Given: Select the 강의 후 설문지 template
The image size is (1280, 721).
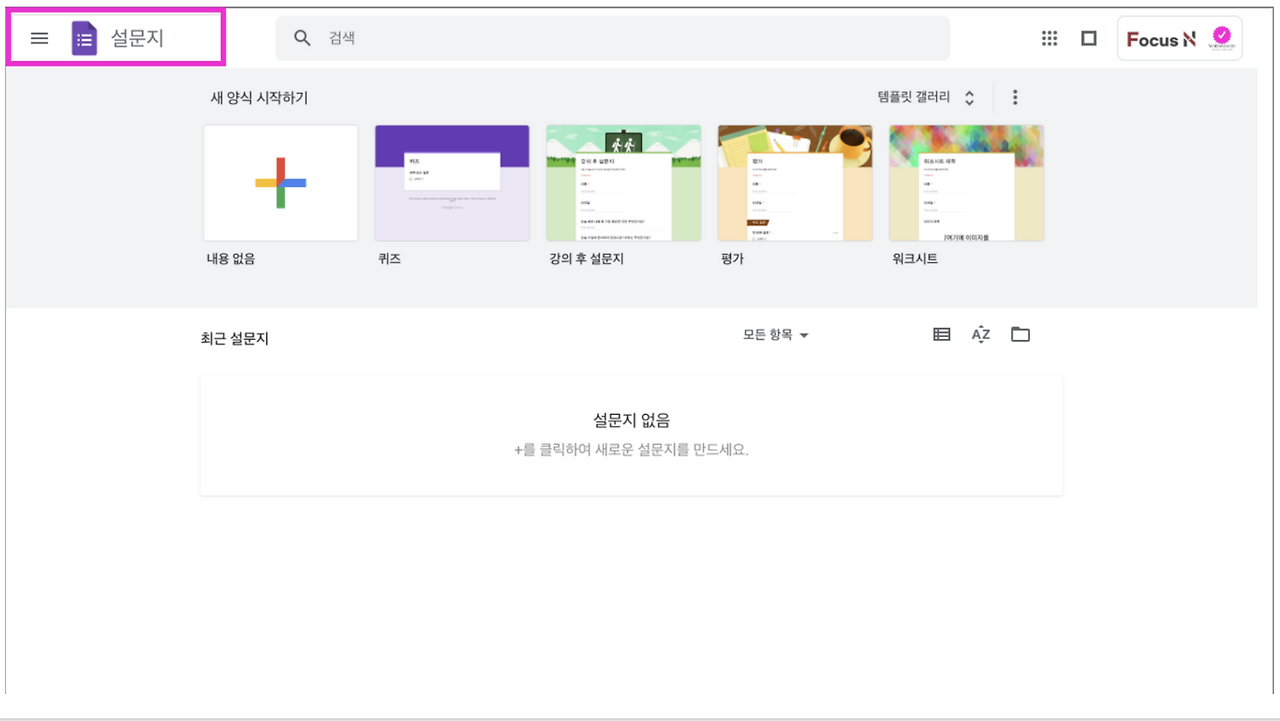Looking at the screenshot, I should tap(623, 182).
